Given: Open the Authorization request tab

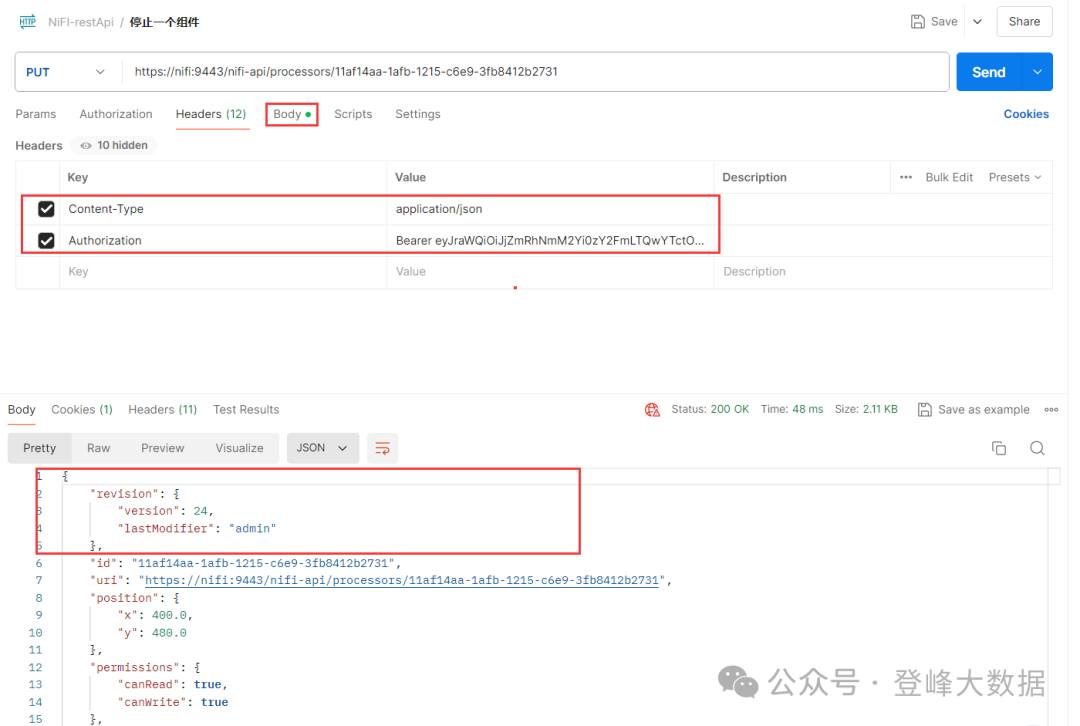Looking at the screenshot, I should (x=116, y=114).
